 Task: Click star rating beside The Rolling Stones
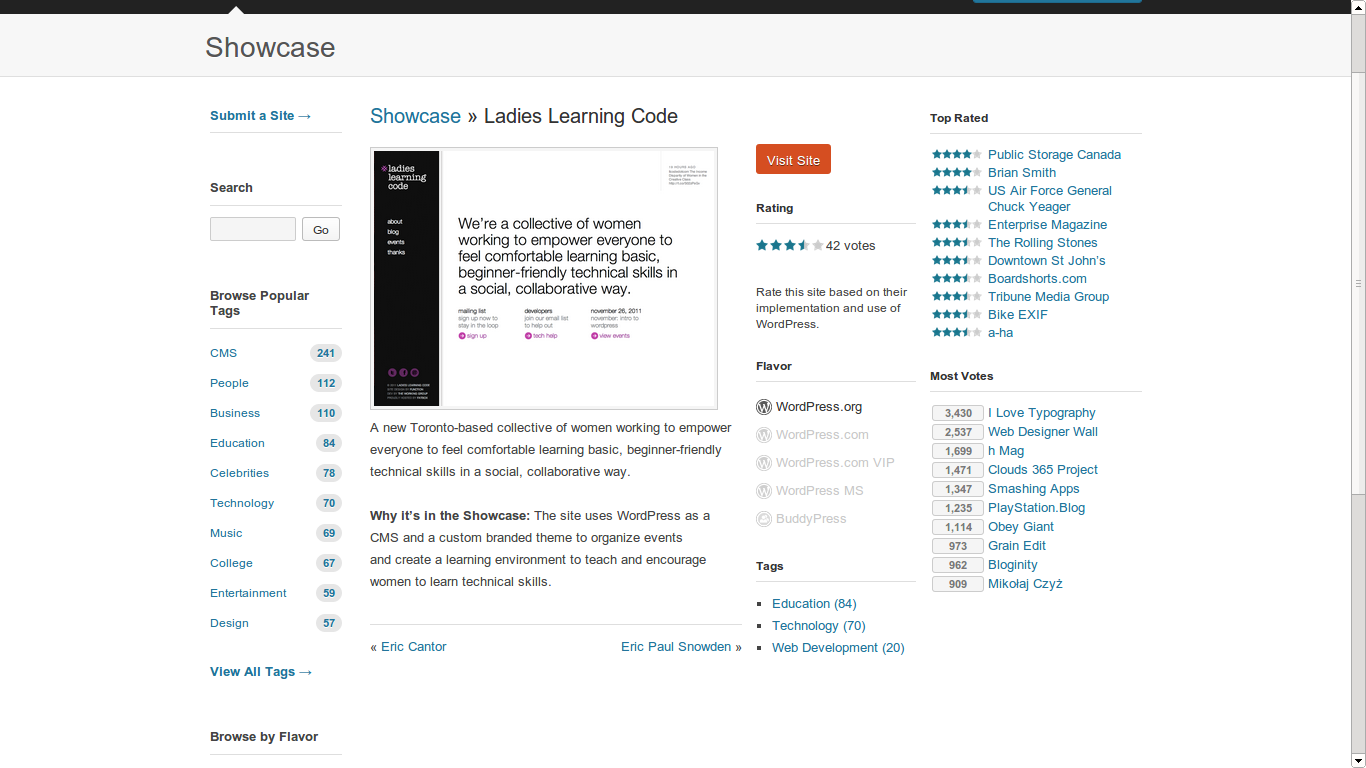coord(957,242)
